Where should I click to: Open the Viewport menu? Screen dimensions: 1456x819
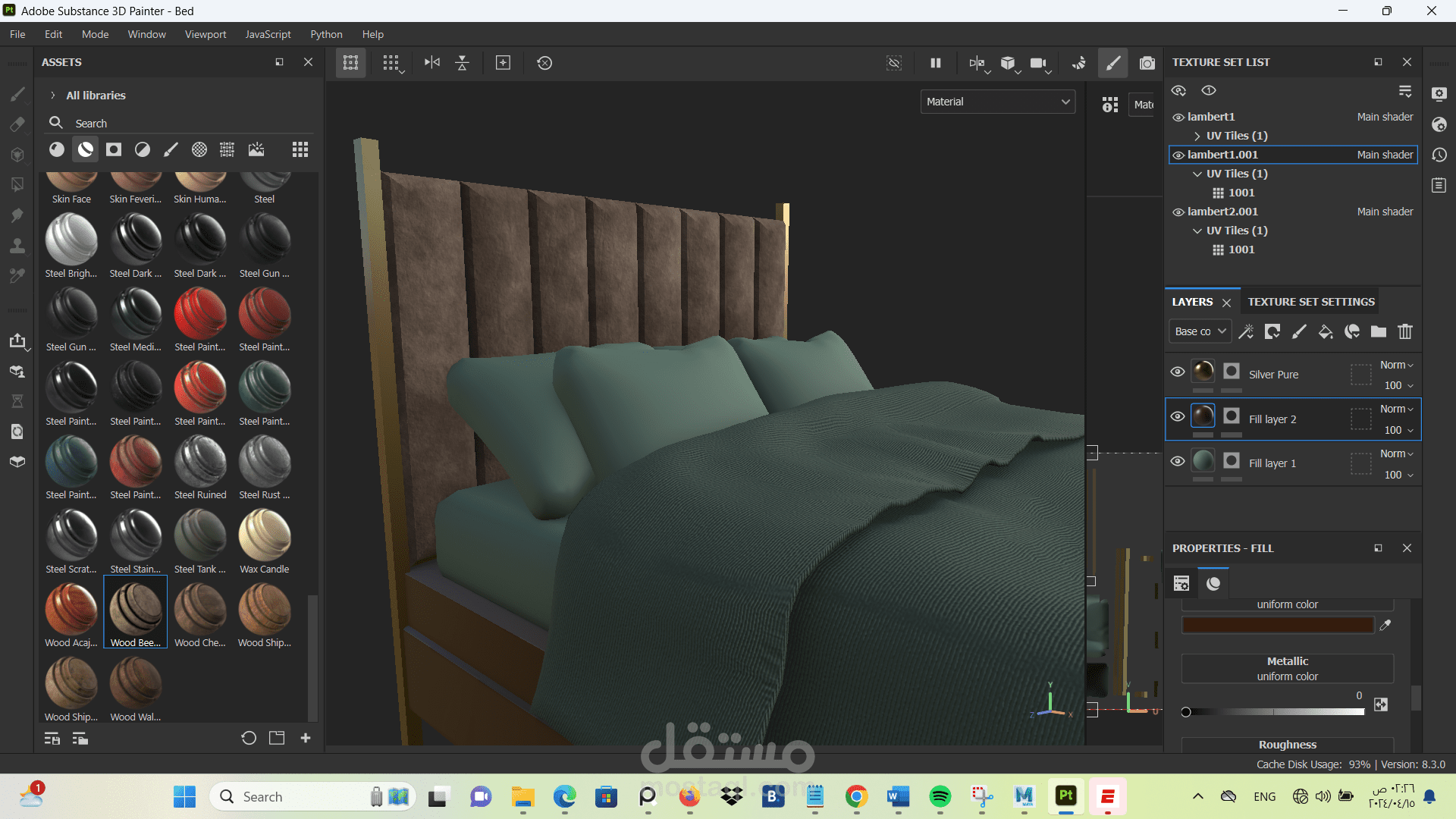coord(206,34)
